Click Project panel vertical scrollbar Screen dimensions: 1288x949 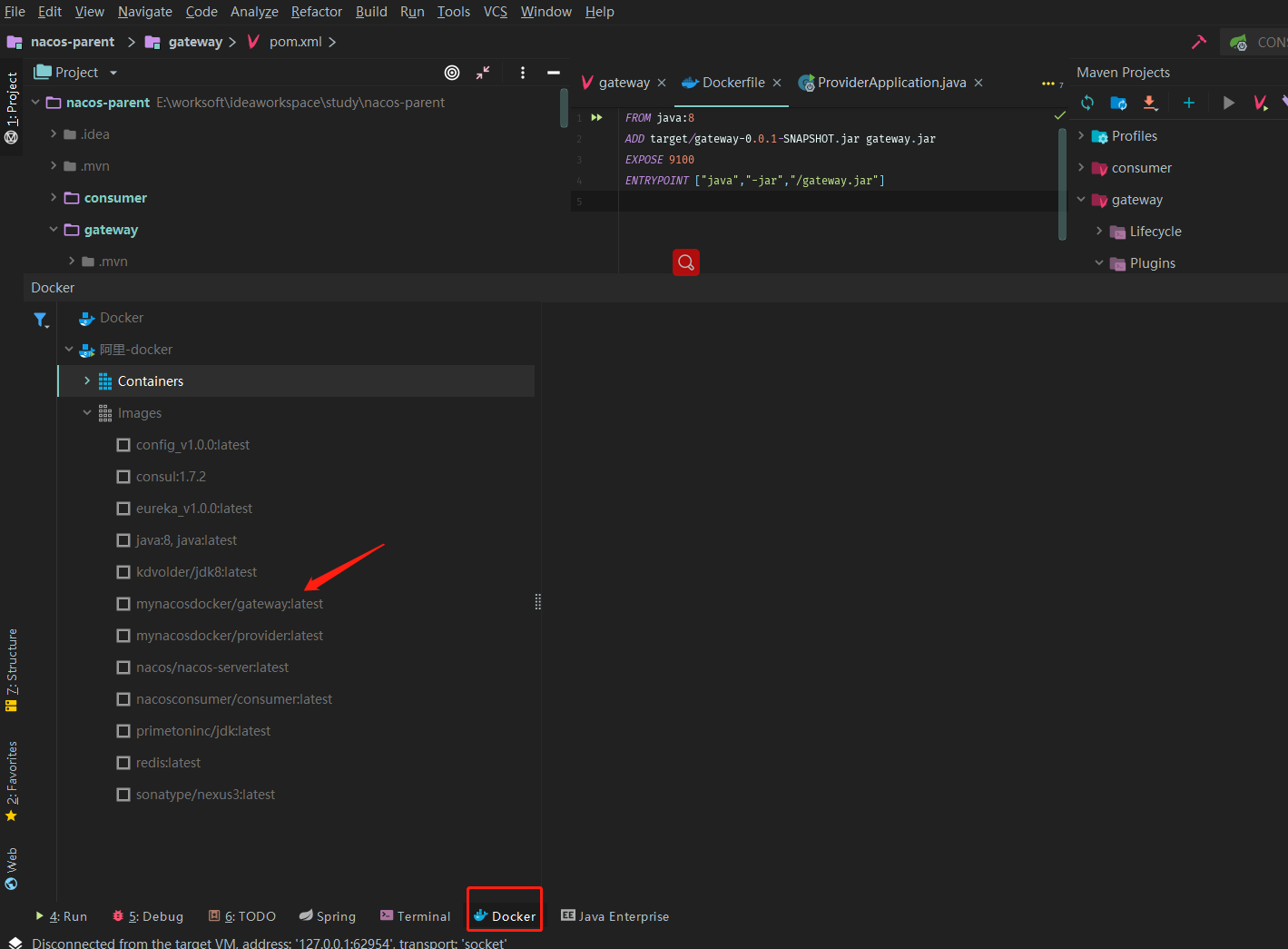(x=564, y=107)
